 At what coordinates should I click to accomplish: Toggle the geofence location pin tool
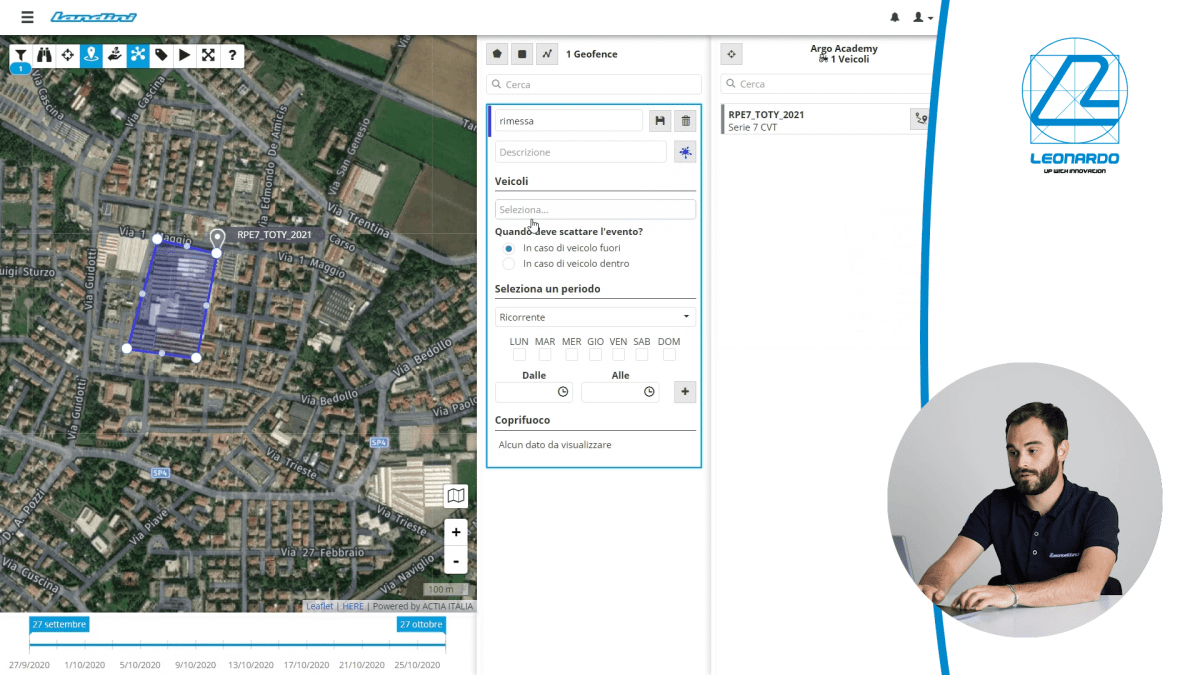[x=91, y=55]
